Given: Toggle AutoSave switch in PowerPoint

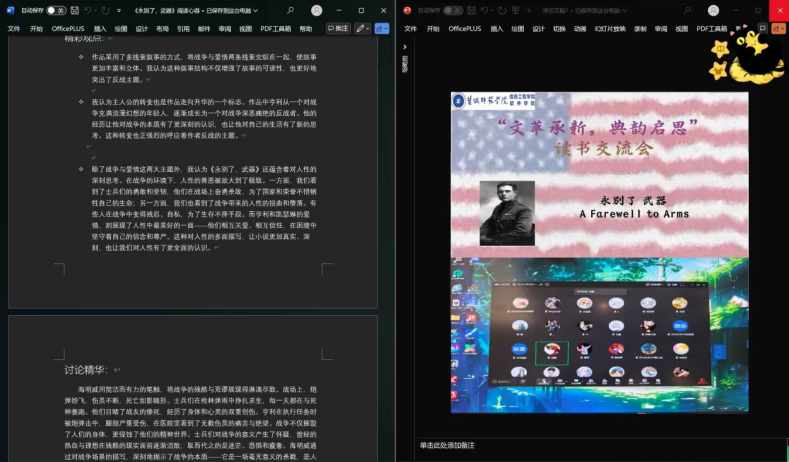Looking at the screenshot, I should coord(452,10).
